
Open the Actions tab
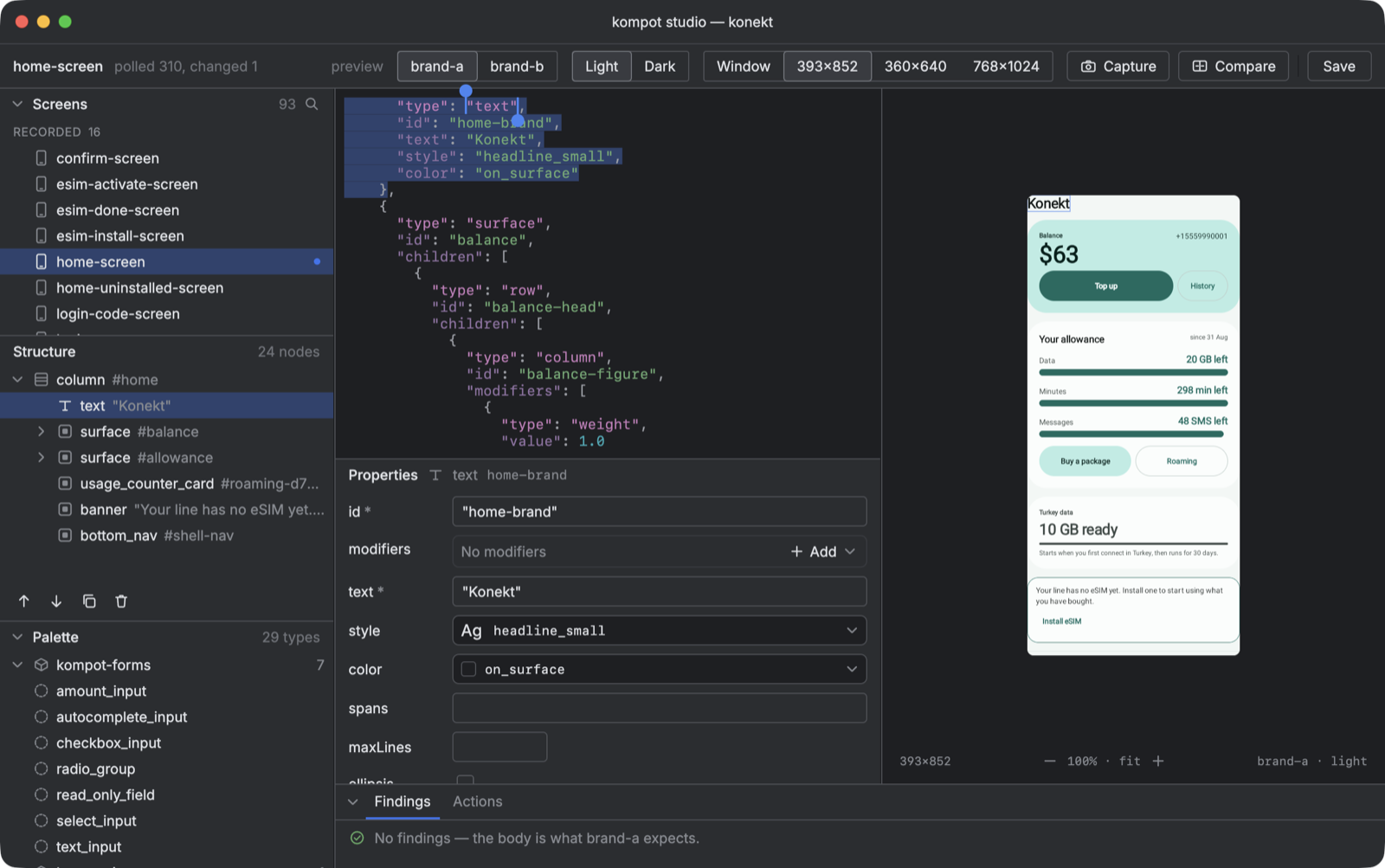[478, 802]
